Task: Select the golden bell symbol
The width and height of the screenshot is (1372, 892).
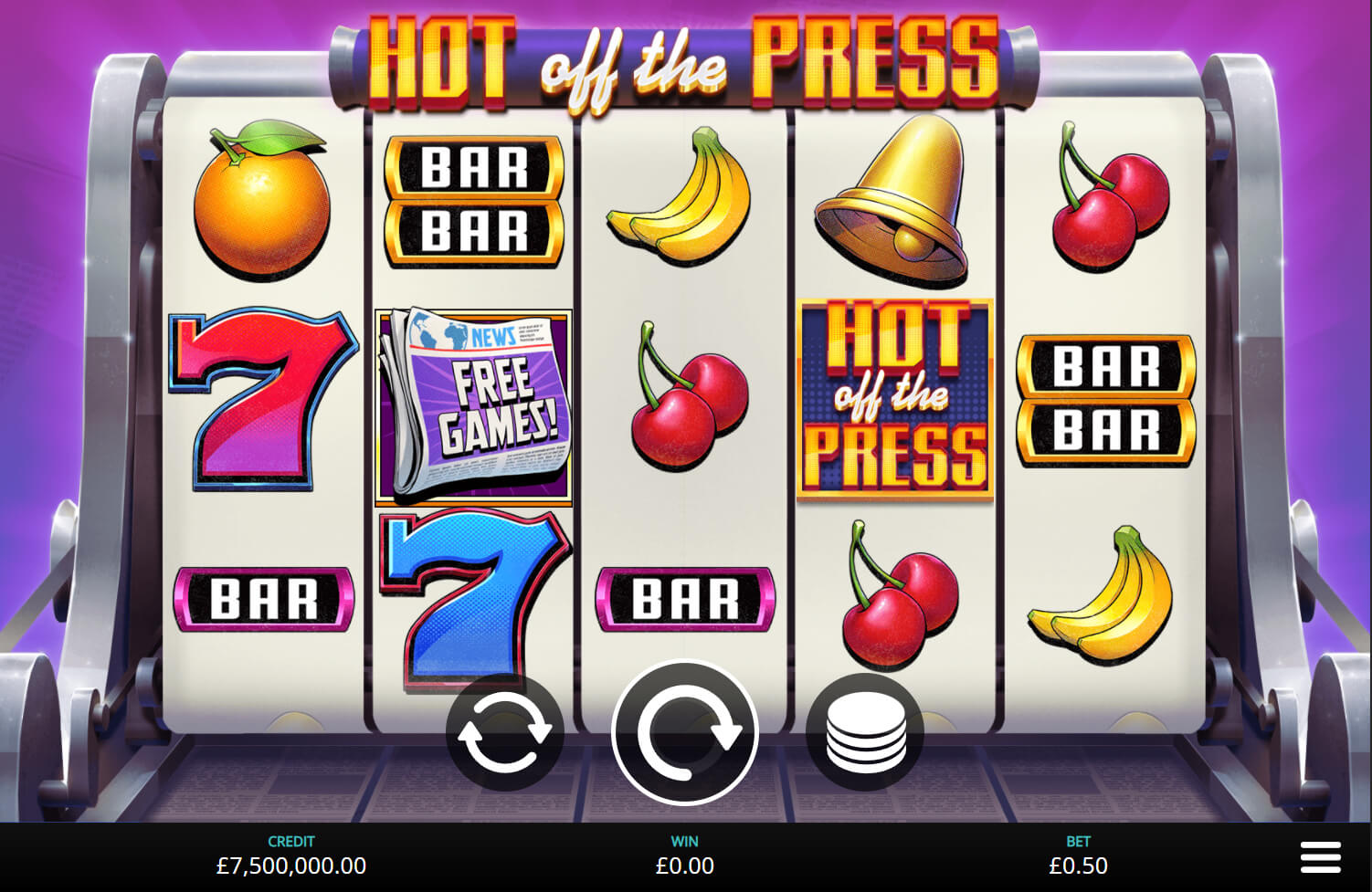Action: coord(892,199)
